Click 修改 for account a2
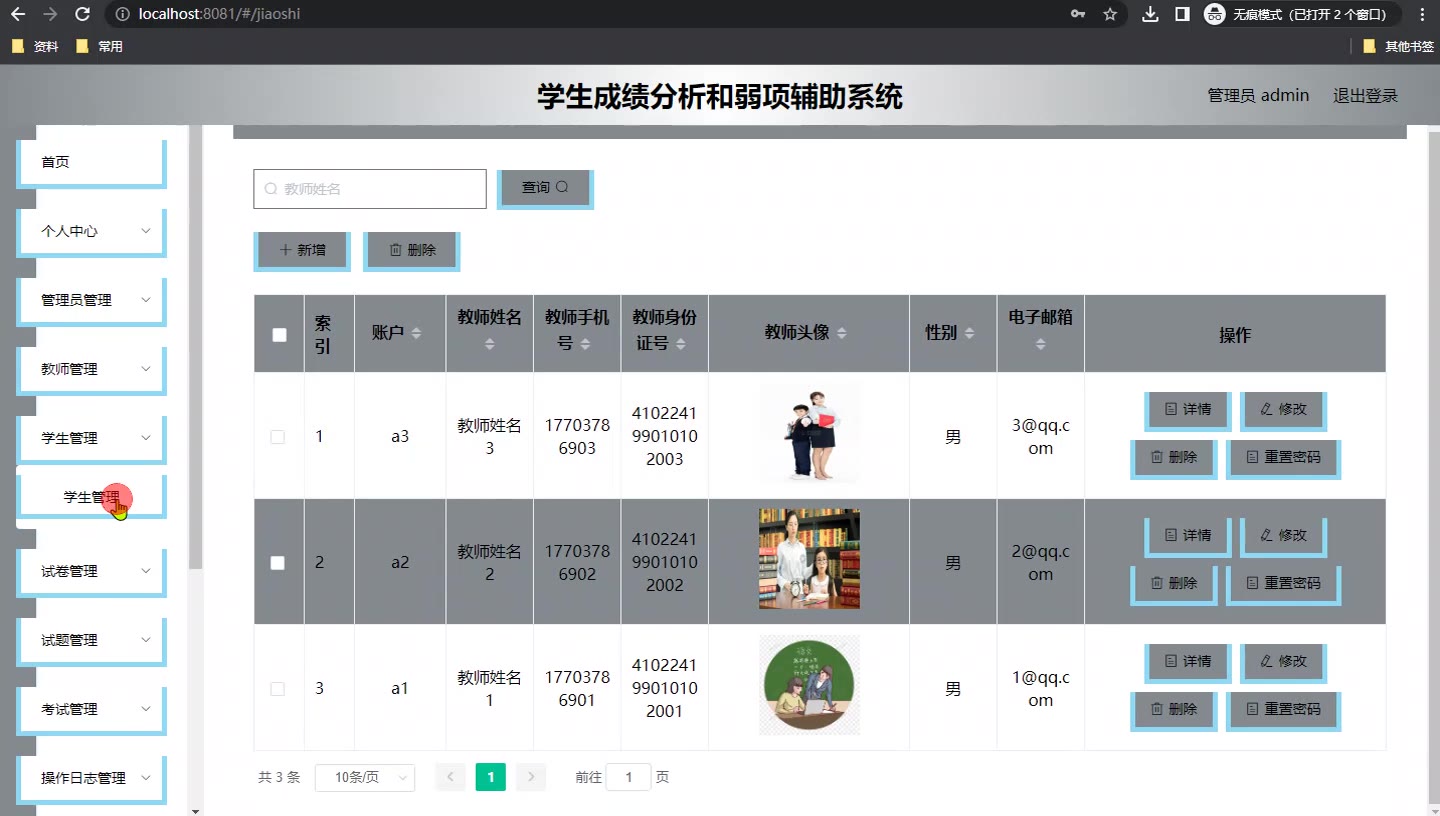Viewport: 1440px width, 816px height. [x=1284, y=536]
